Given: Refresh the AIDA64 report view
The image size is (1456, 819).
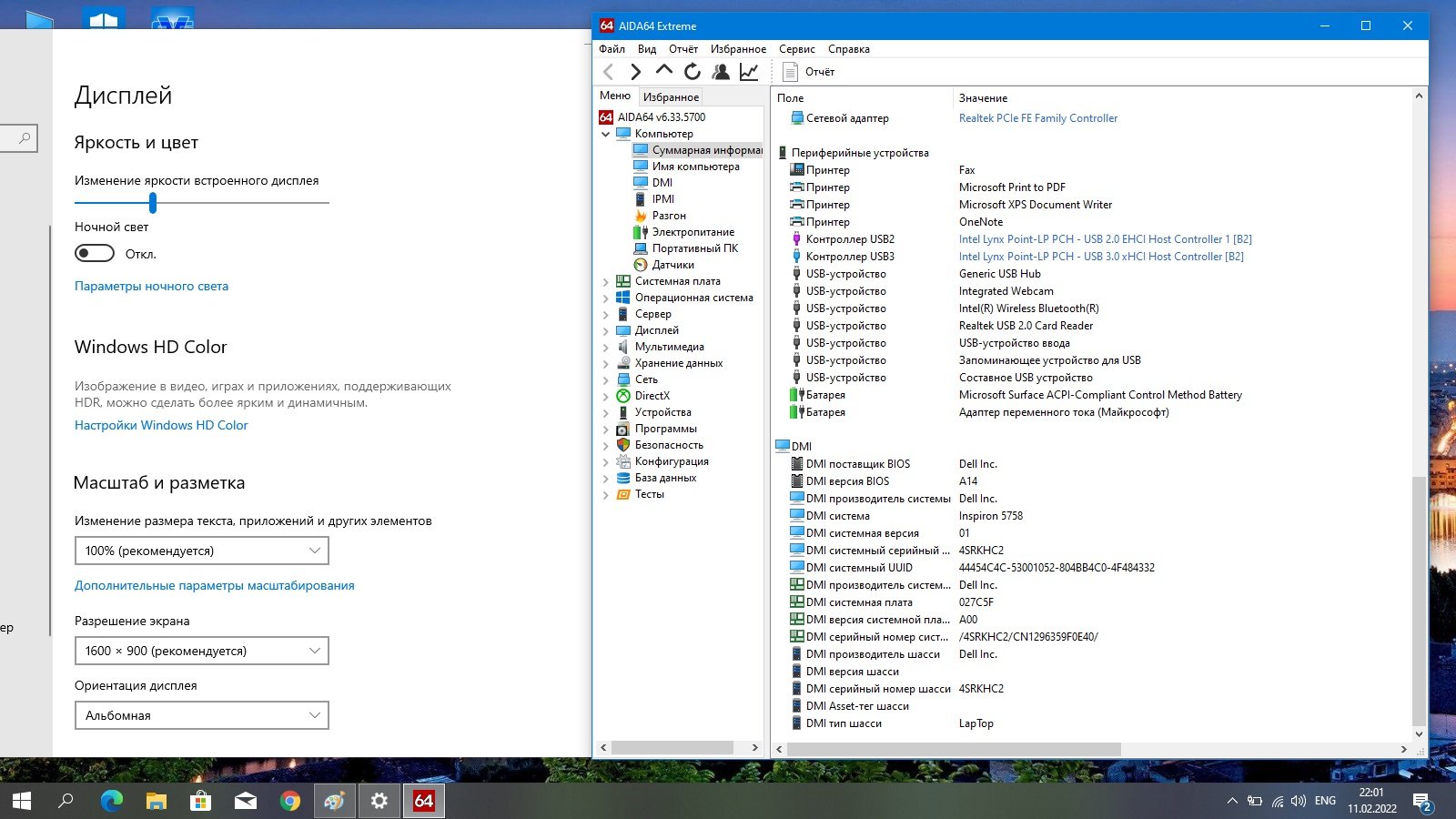Looking at the screenshot, I should coord(693,72).
